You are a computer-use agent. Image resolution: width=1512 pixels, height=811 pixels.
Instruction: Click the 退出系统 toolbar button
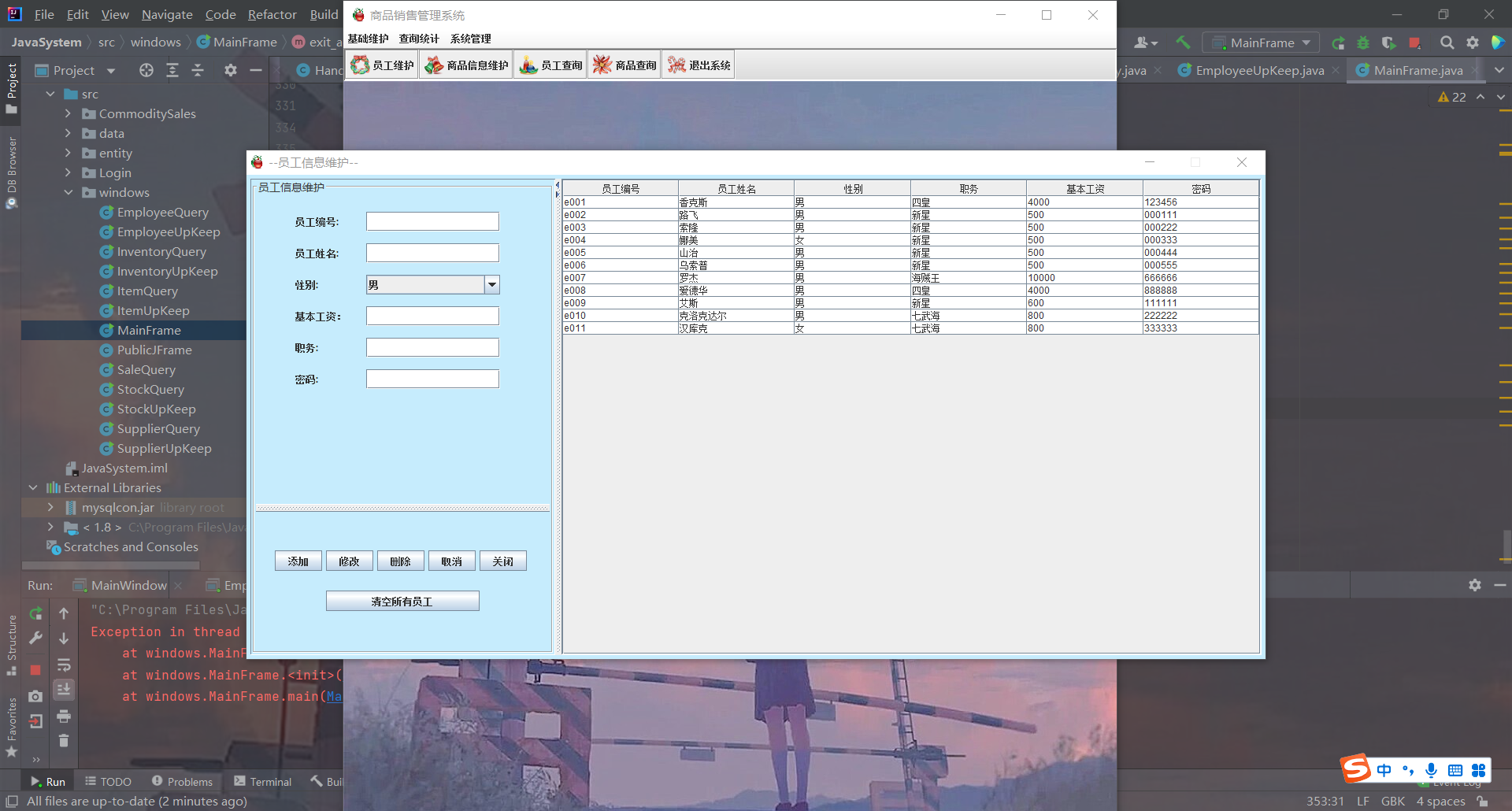[x=699, y=65]
